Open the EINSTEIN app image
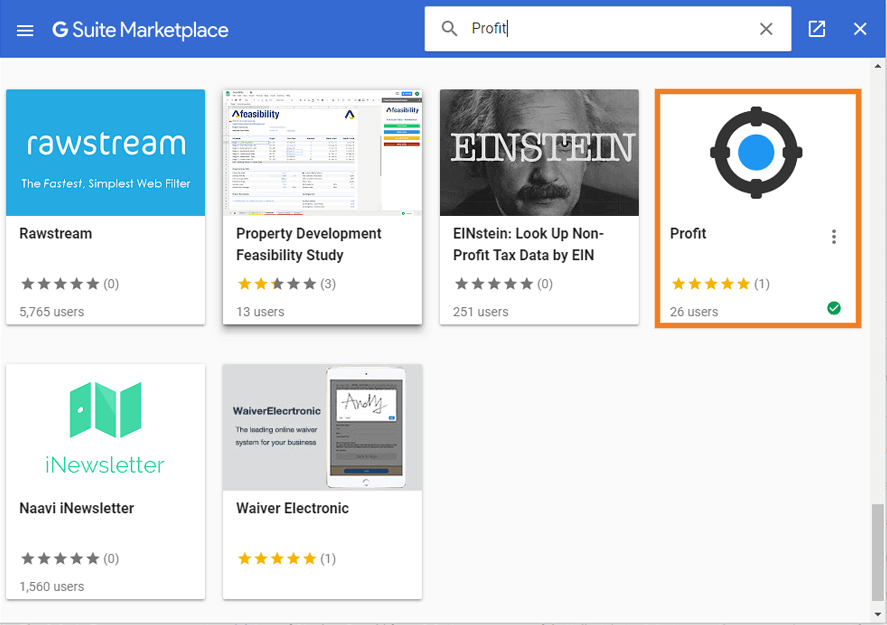This screenshot has width=887, height=625. coord(539,153)
